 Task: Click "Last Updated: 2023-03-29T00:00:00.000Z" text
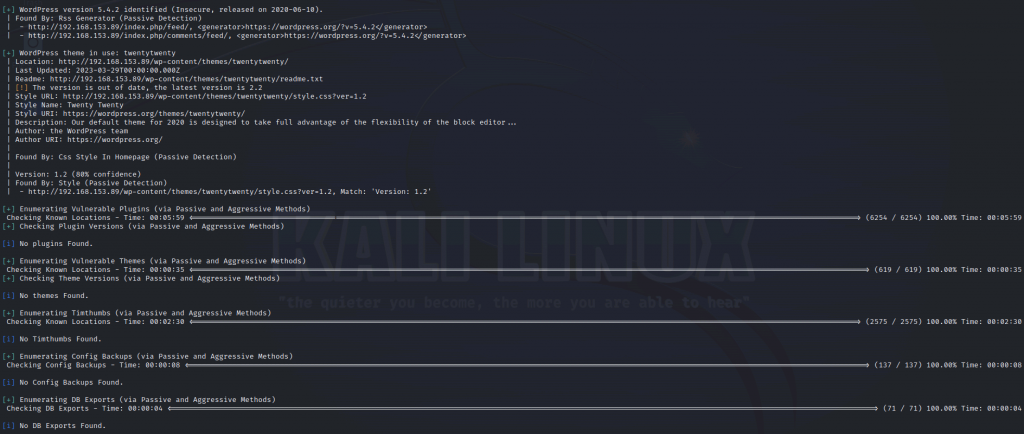pyautogui.click(x=97, y=70)
